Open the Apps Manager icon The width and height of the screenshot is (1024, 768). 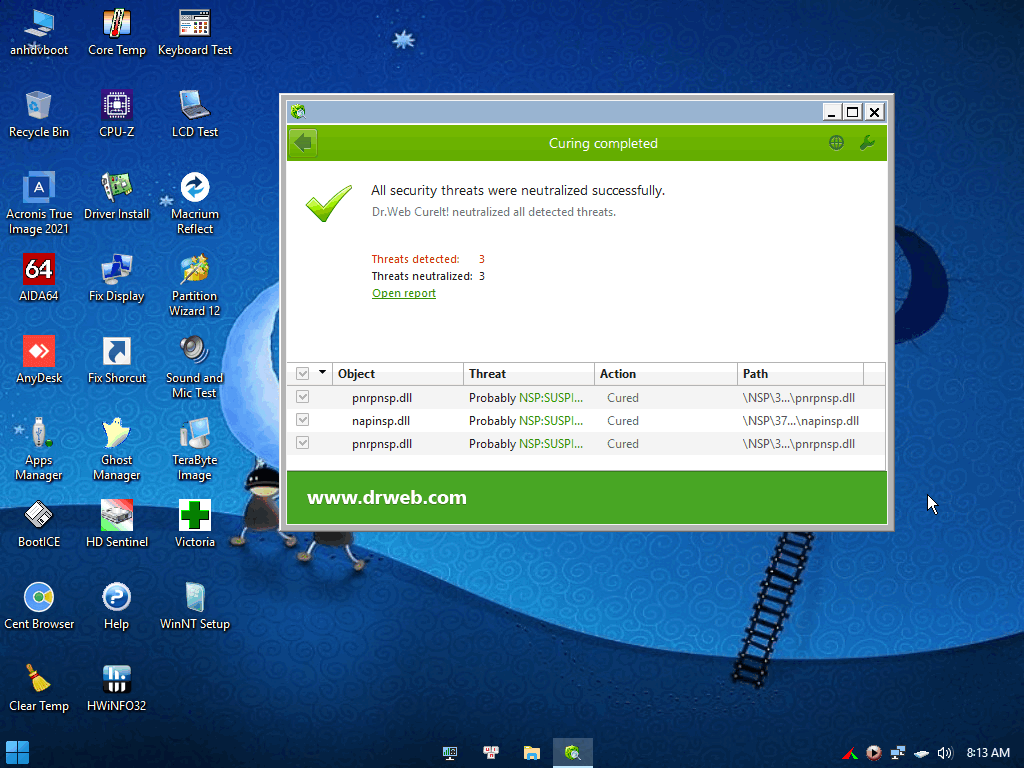pos(39,449)
